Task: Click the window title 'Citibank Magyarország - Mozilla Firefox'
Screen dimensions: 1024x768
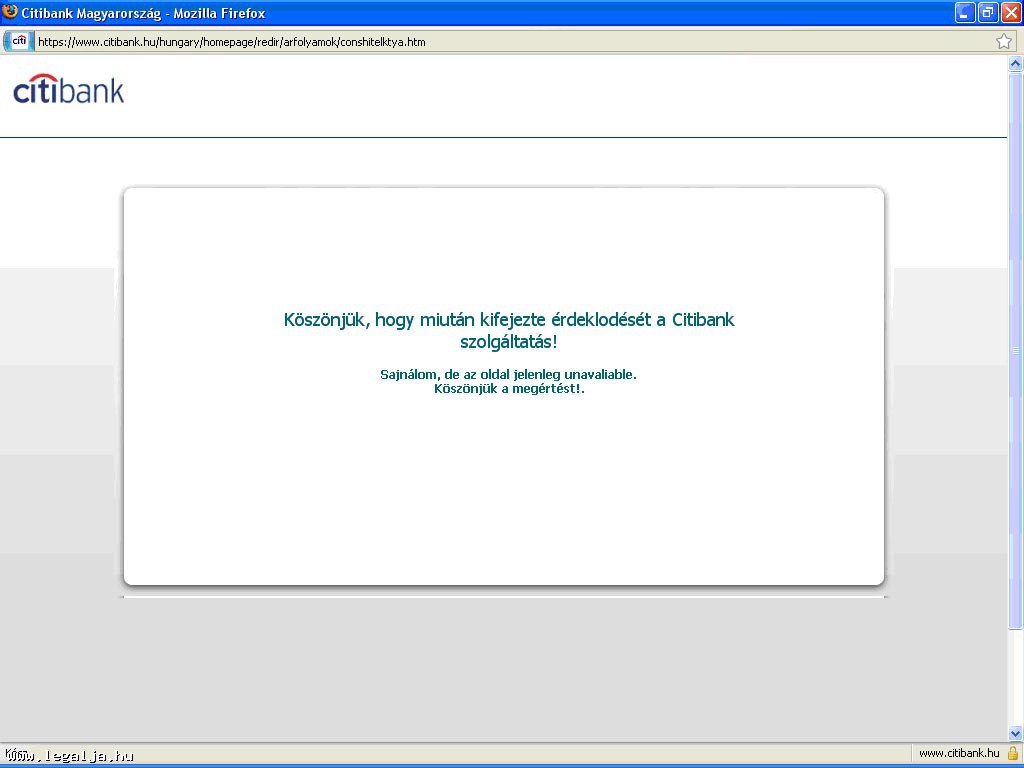Action: [x=143, y=13]
